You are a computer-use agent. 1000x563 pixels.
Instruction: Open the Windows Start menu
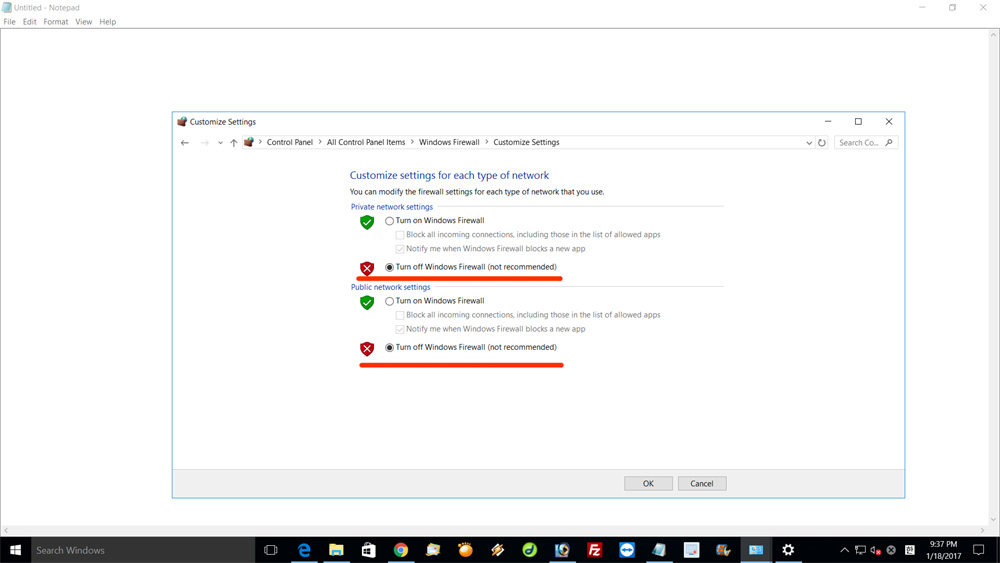15,550
